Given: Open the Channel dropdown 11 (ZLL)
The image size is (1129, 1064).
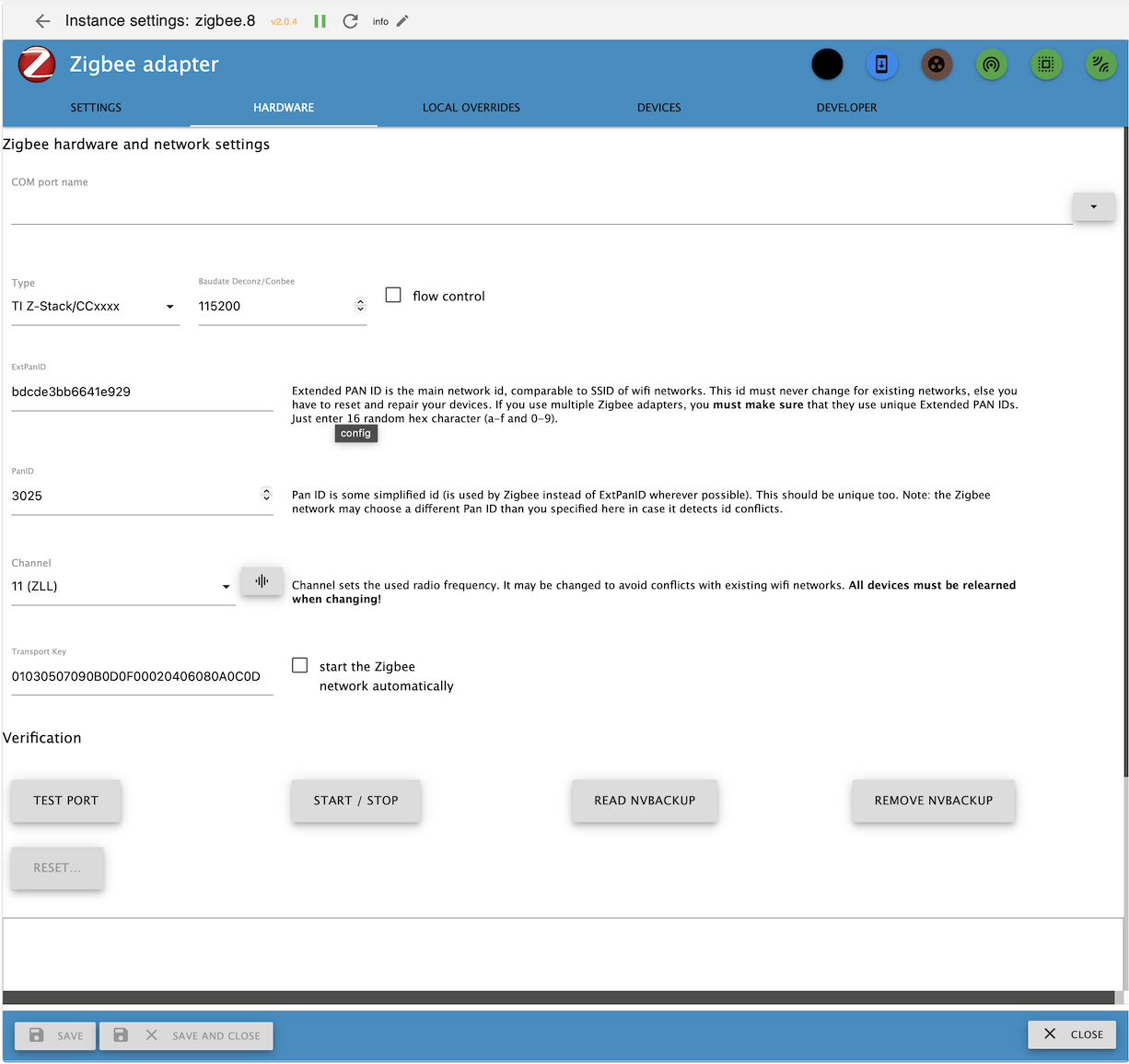Looking at the screenshot, I should coord(123,586).
